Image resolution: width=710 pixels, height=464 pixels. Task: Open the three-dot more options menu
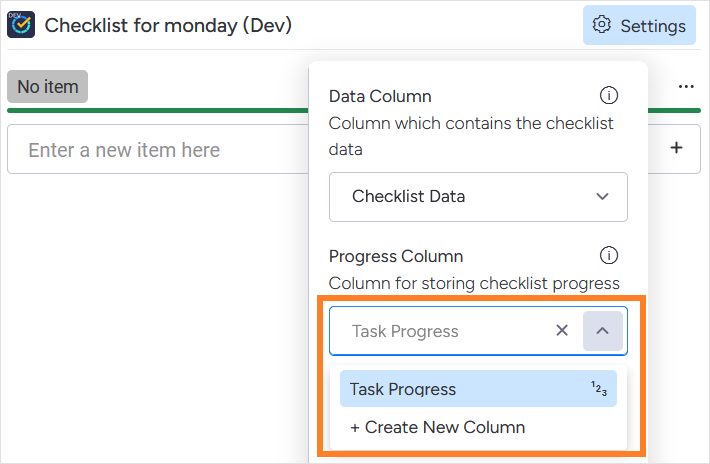click(x=686, y=87)
